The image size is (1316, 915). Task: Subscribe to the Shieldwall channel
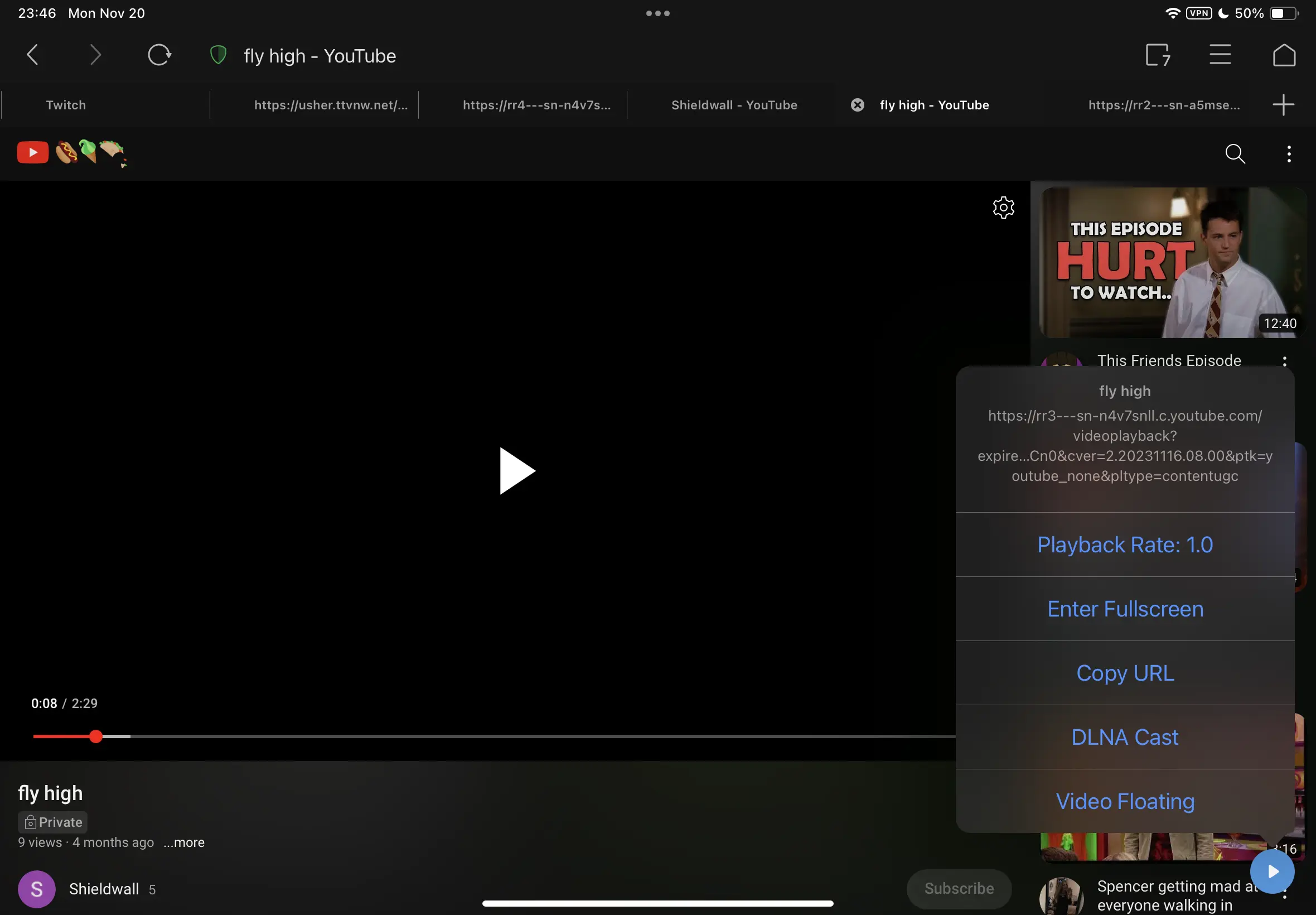coord(959,888)
